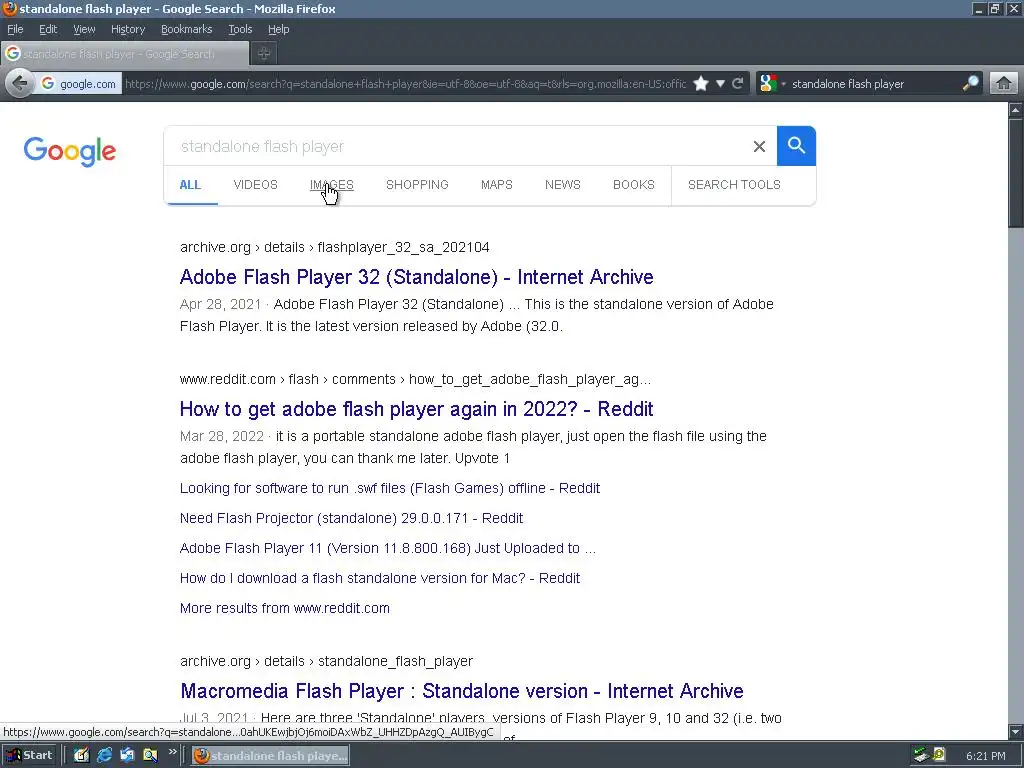Open Internet Explorer from quick launch
The width and height of the screenshot is (1024, 768).
104,755
